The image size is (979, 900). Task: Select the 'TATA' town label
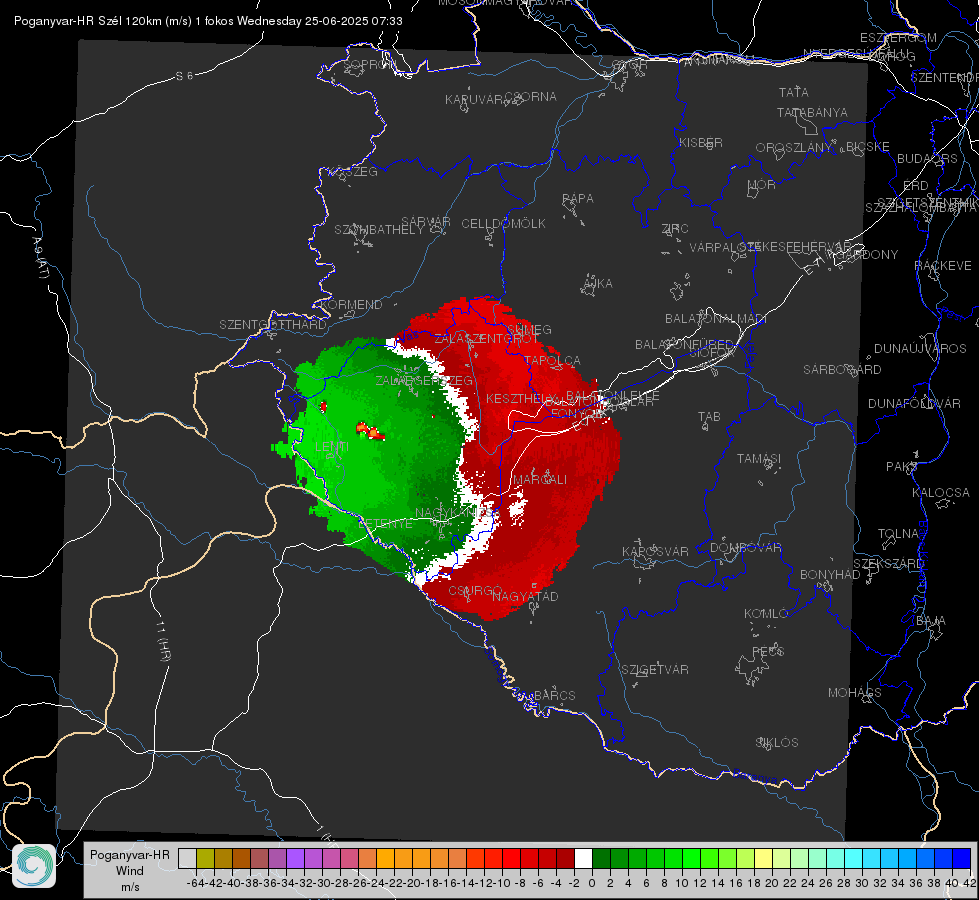point(794,92)
